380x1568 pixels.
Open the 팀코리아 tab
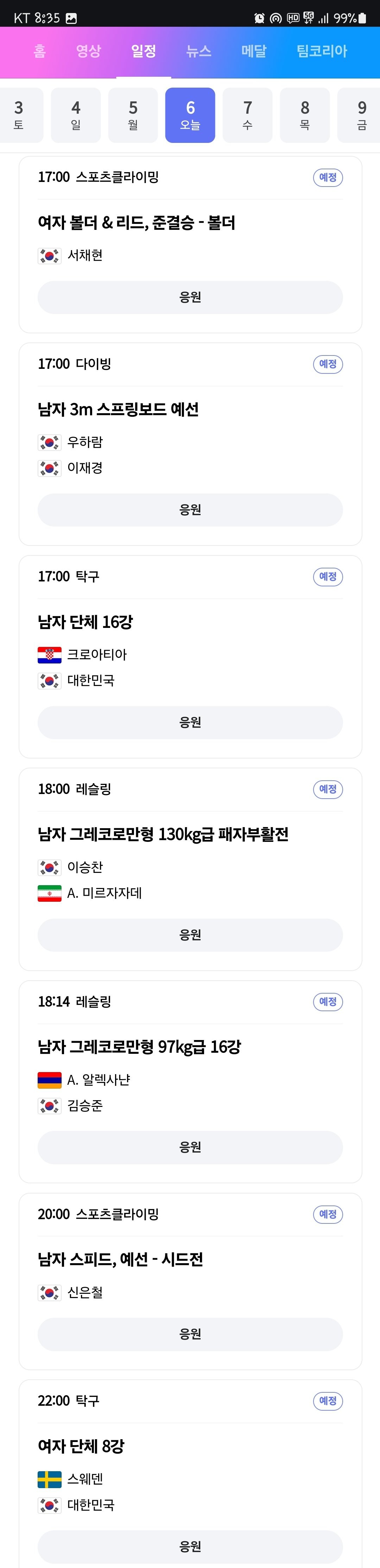(x=322, y=51)
